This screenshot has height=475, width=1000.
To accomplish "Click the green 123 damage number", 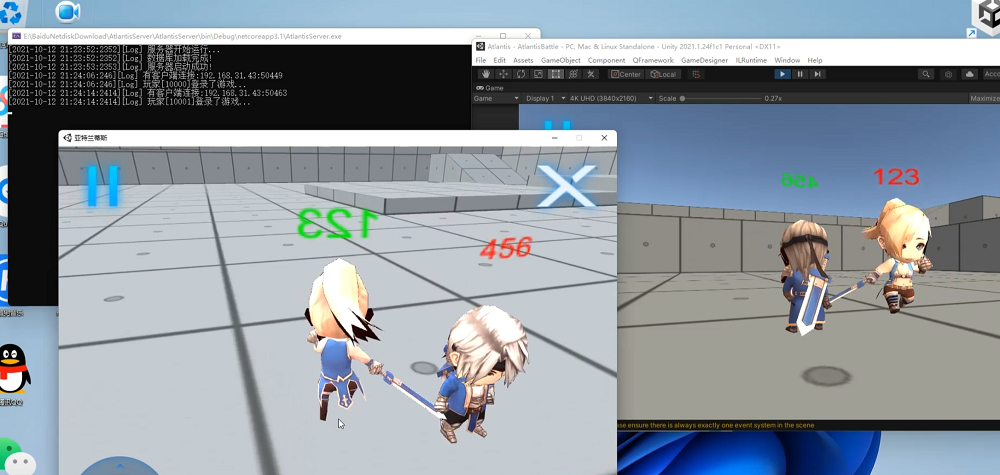I will pyautogui.click(x=337, y=224).
